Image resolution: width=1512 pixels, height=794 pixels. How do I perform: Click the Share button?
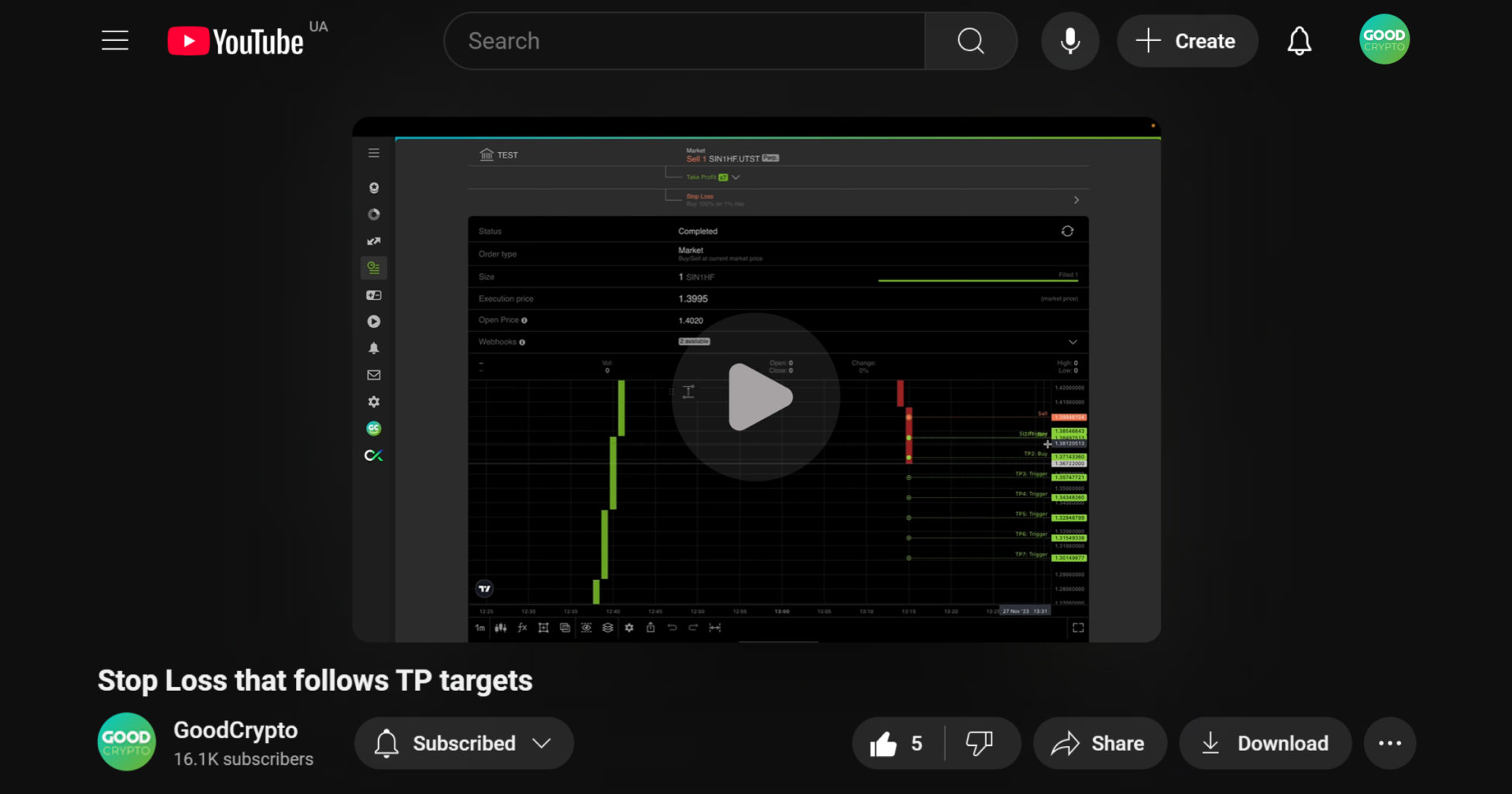tap(1099, 743)
